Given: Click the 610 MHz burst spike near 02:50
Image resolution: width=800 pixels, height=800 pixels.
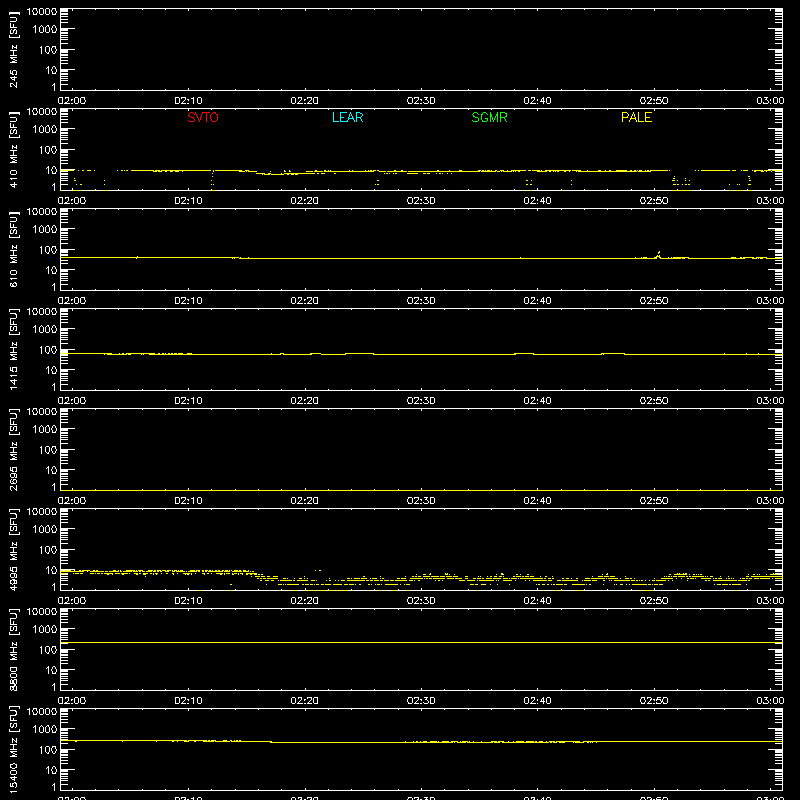Looking at the screenshot, I should coord(658,254).
